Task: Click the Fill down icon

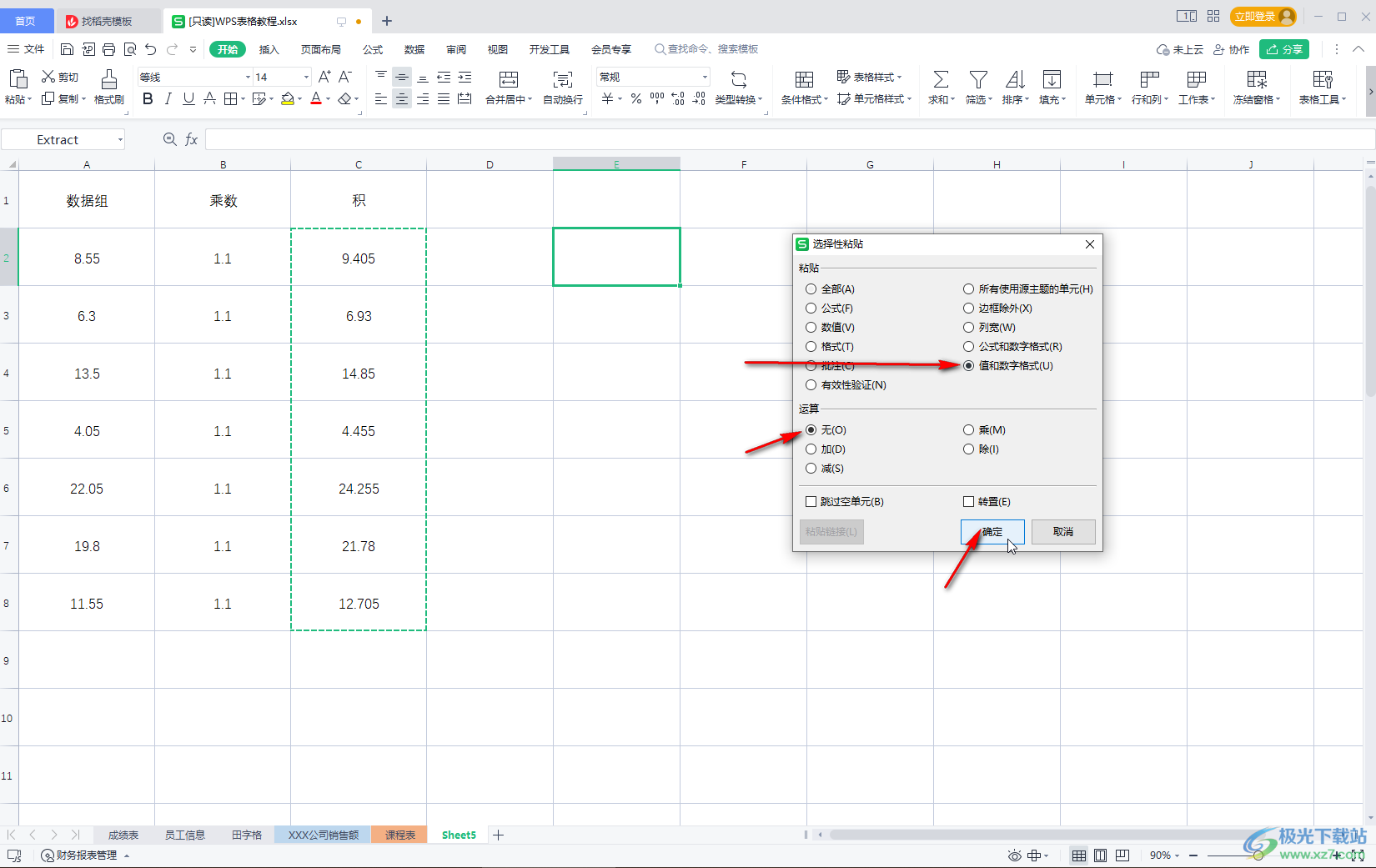Action: (x=1052, y=79)
